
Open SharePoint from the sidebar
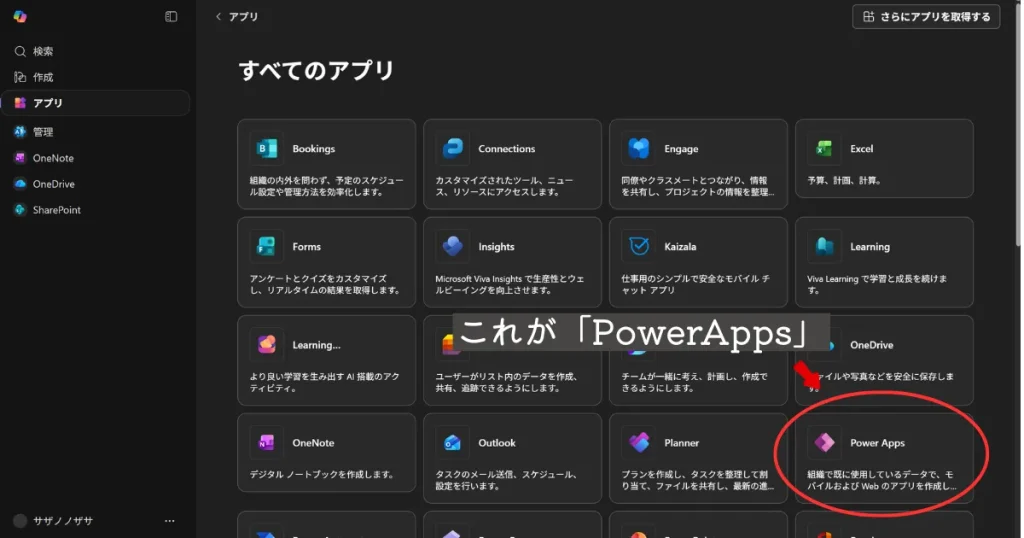pyautogui.click(x=56, y=210)
